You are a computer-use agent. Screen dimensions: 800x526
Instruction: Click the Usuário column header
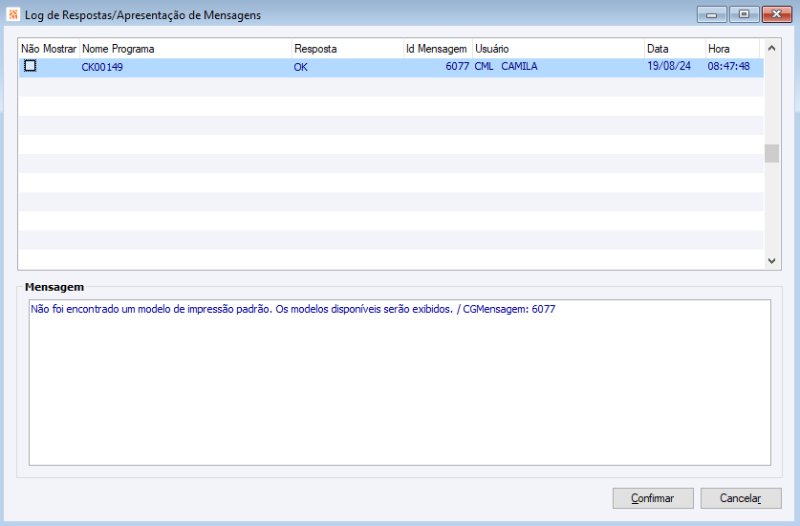[558, 49]
